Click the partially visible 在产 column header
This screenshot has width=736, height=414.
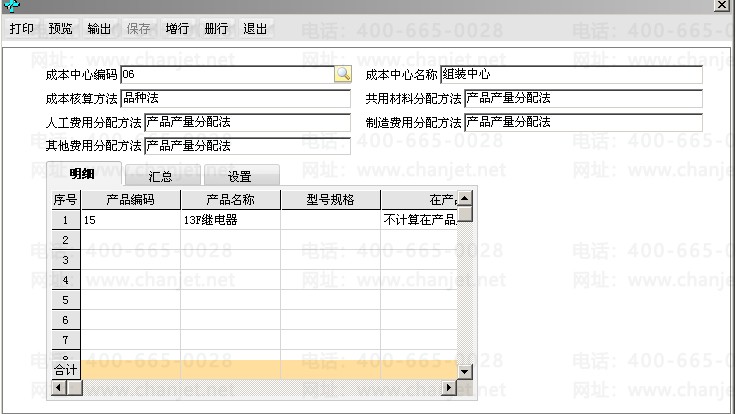(419, 200)
